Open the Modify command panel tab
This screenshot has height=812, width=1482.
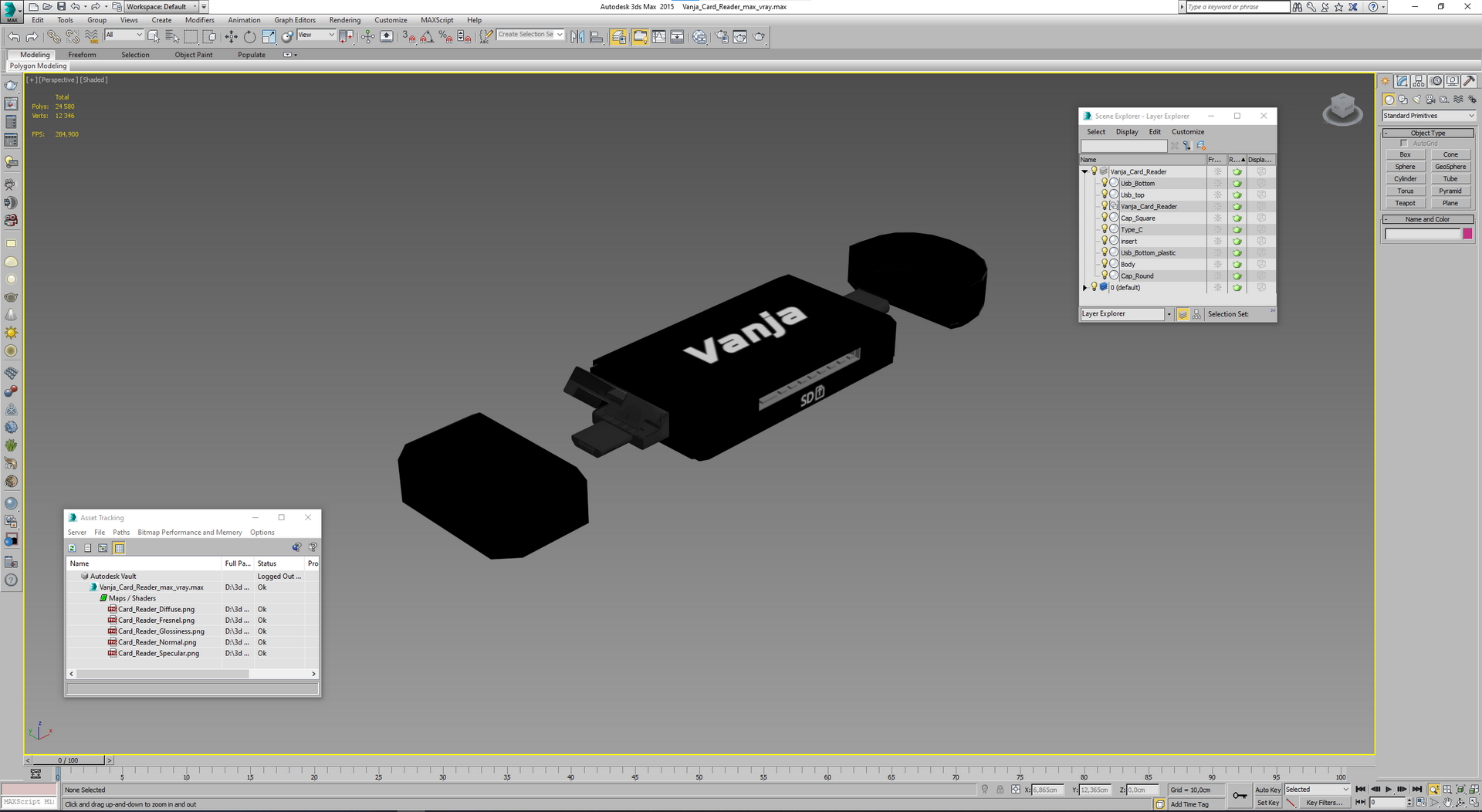coord(1402,81)
